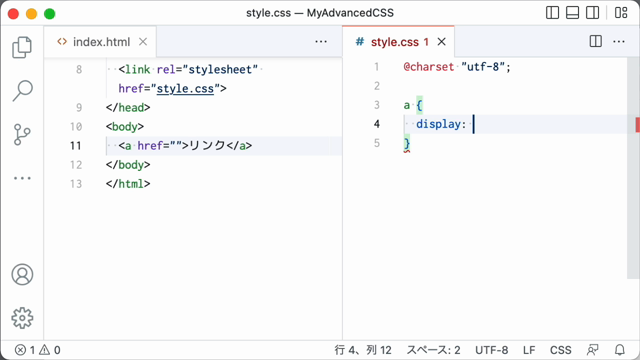Click the </html> closing tag
This screenshot has width=640, height=360.
[128, 184]
